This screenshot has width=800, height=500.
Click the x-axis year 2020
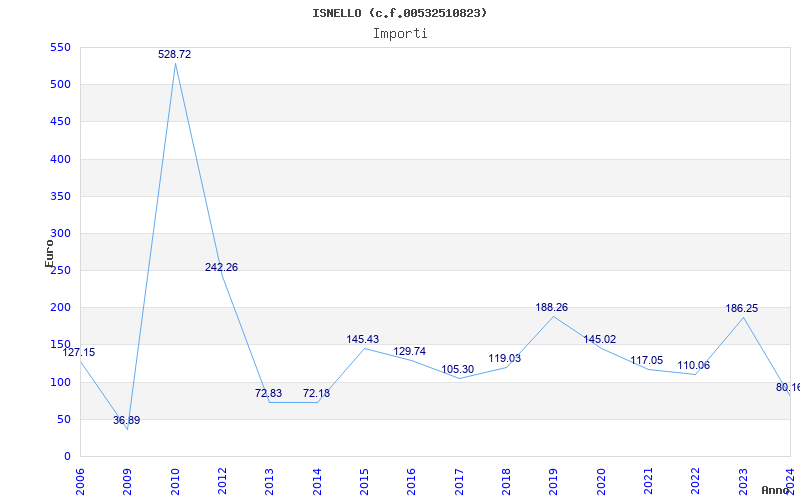point(601,482)
